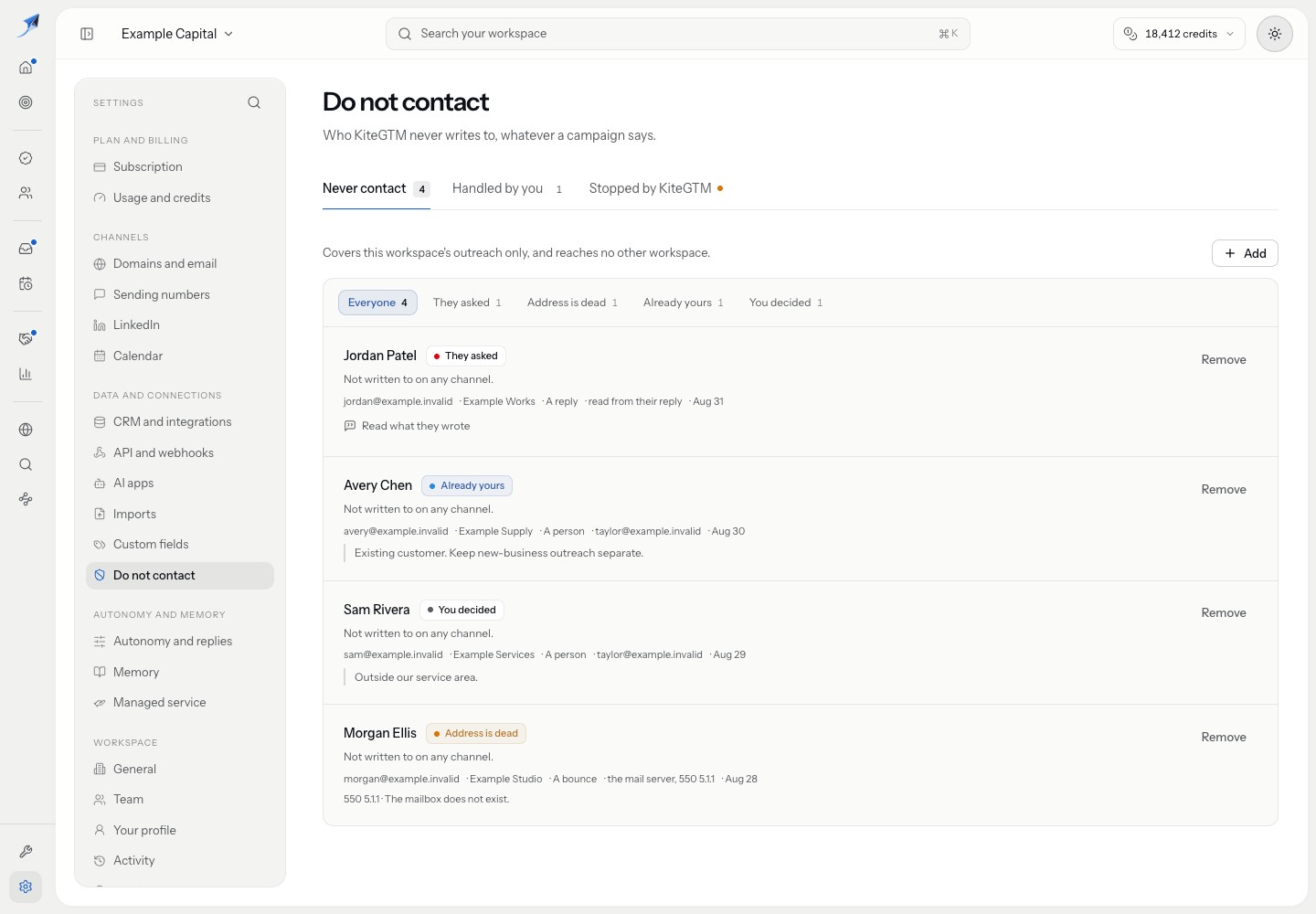
Task: Remove Morgan Ellis from the list
Action: [x=1224, y=737]
